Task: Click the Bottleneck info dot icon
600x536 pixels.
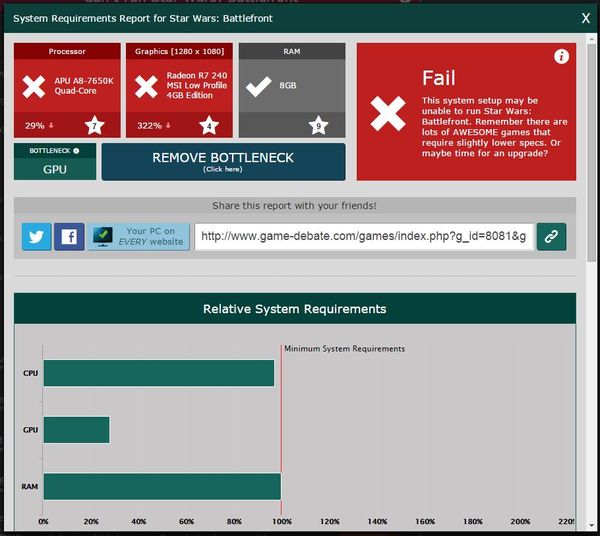Action: coord(76,151)
